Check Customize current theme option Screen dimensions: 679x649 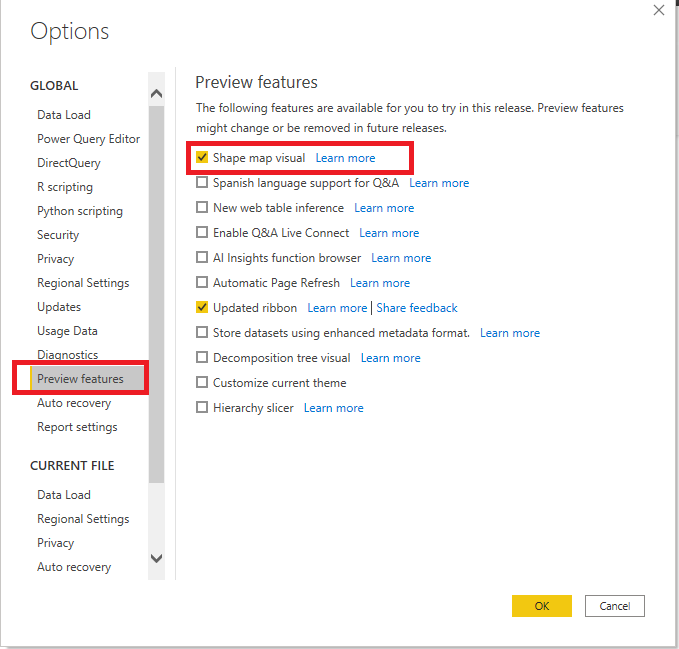coord(202,383)
